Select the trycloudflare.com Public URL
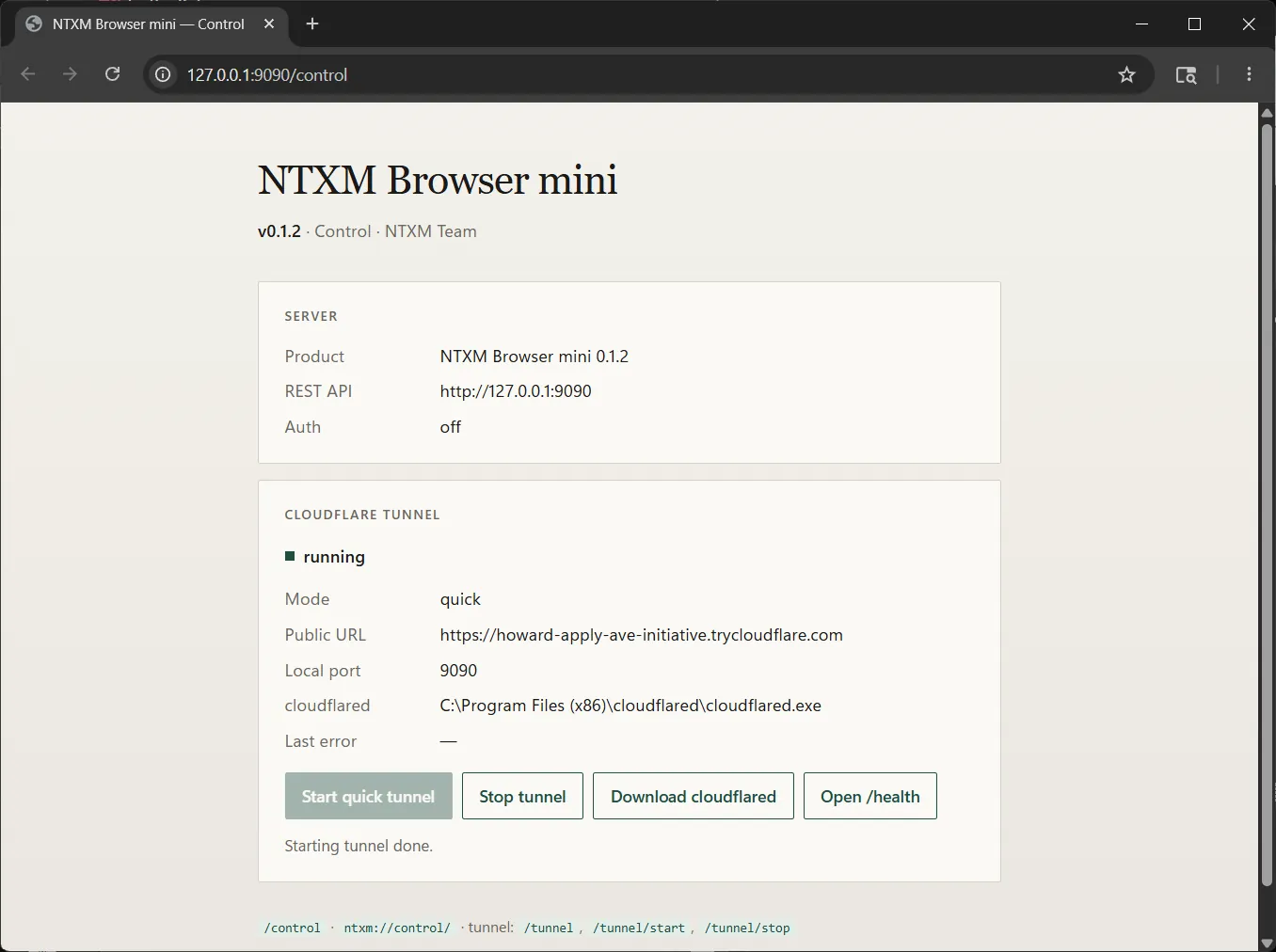Screen dimensions: 1276x952 pyautogui.click(x=641, y=635)
